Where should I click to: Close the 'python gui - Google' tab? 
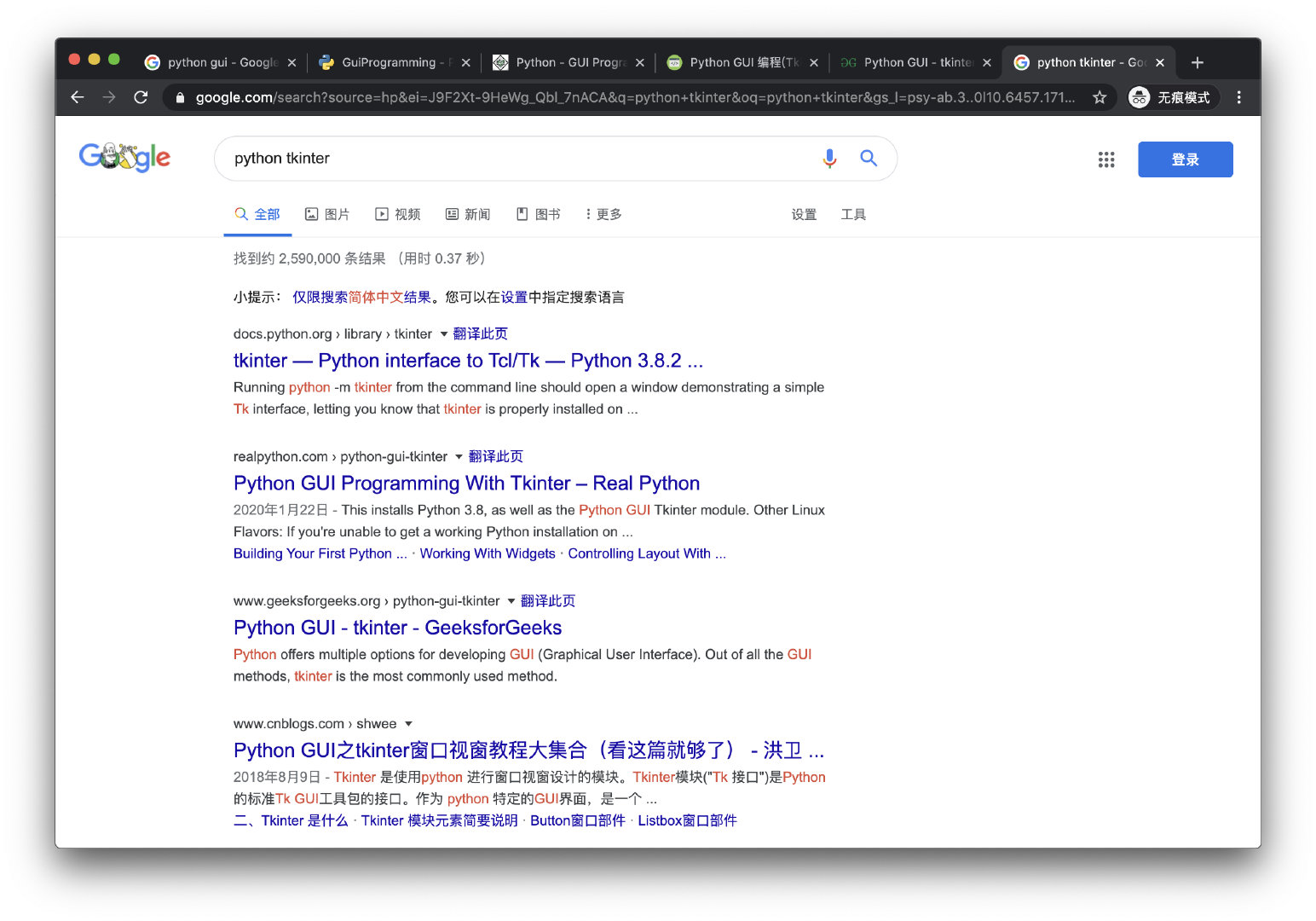(291, 62)
